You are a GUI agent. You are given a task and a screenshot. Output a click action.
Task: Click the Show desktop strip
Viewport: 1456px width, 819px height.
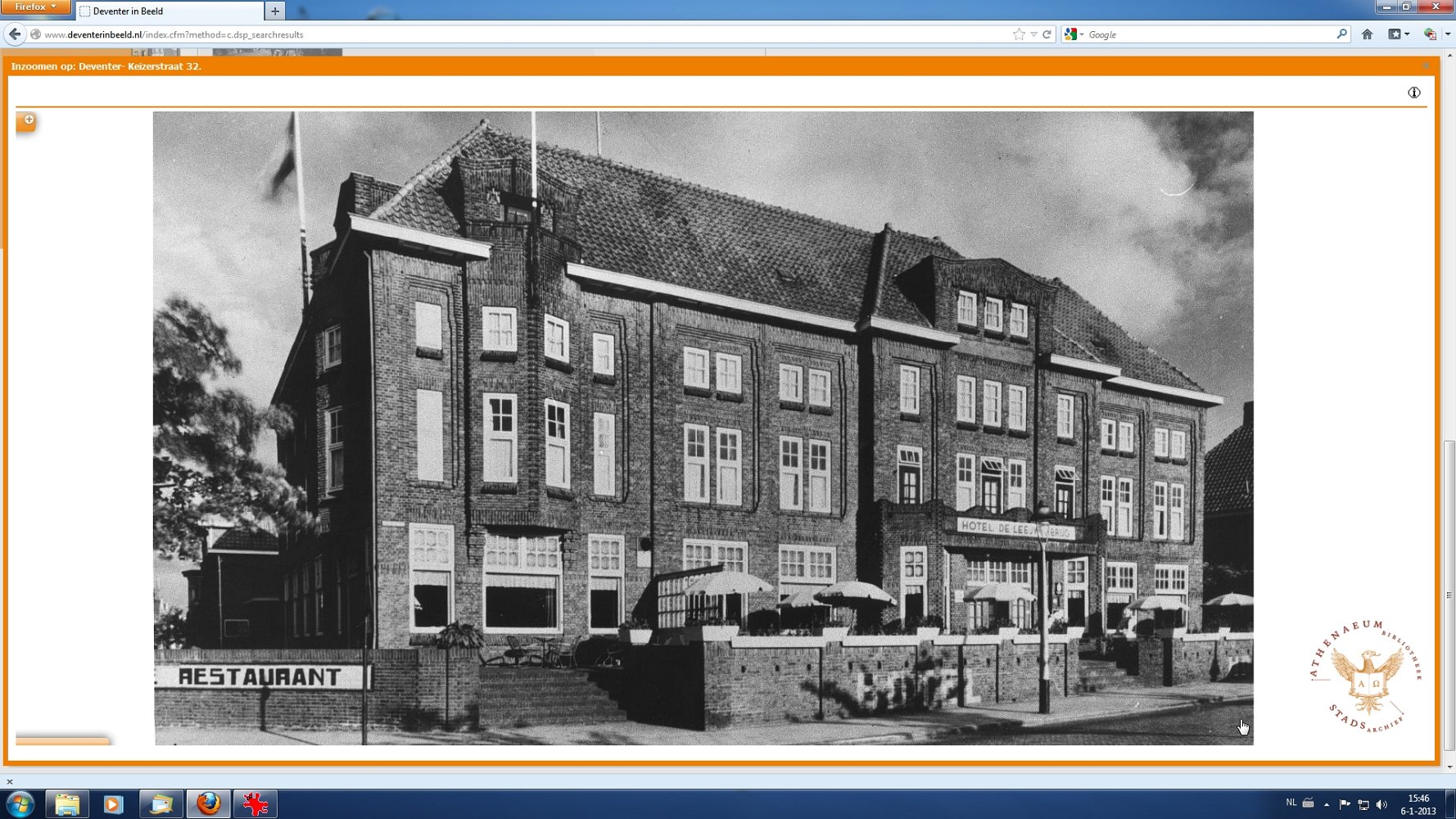pos(1450,804)
